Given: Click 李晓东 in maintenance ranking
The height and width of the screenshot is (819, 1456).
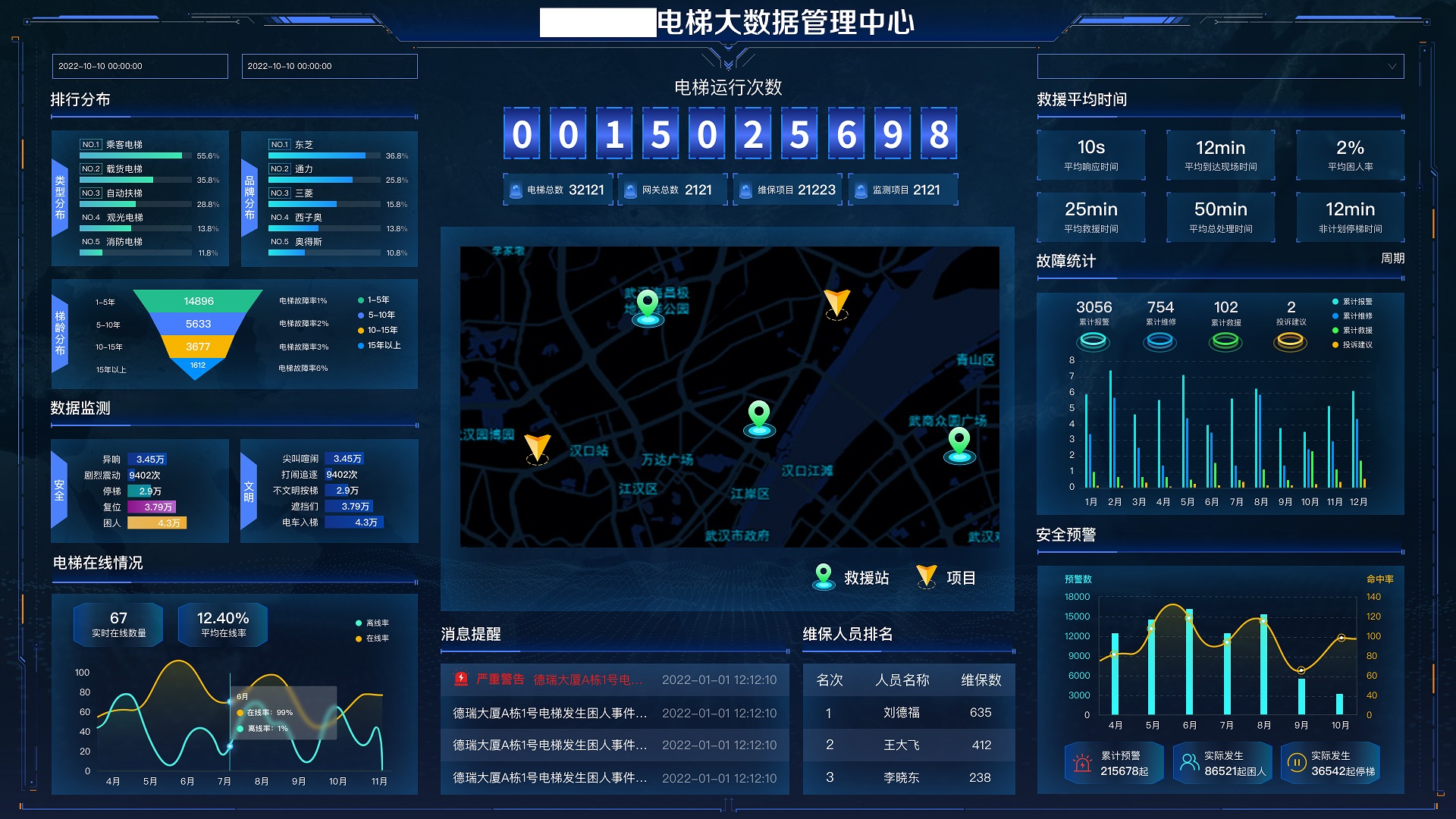Looking at the screenshot, I should tap(902, 778).
